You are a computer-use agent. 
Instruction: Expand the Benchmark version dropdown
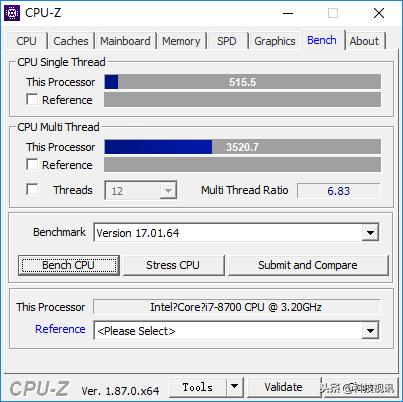370,232
